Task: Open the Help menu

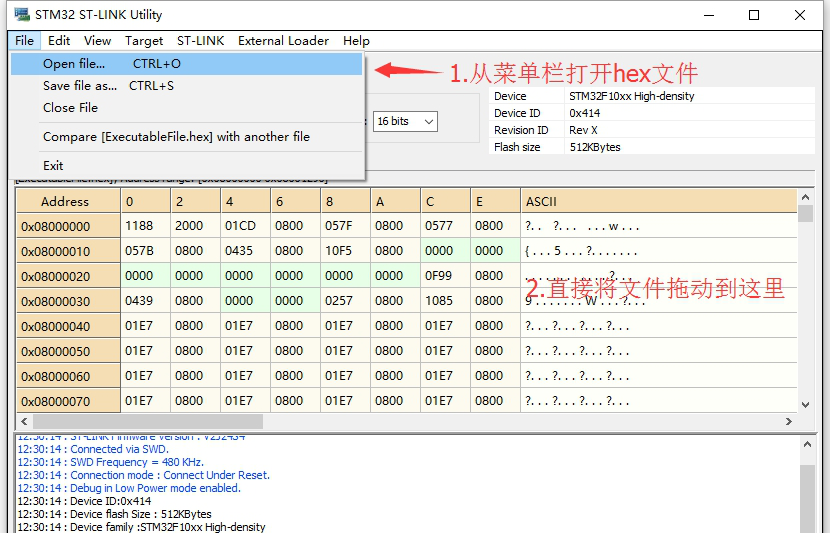Action: (x=356, y=41)
